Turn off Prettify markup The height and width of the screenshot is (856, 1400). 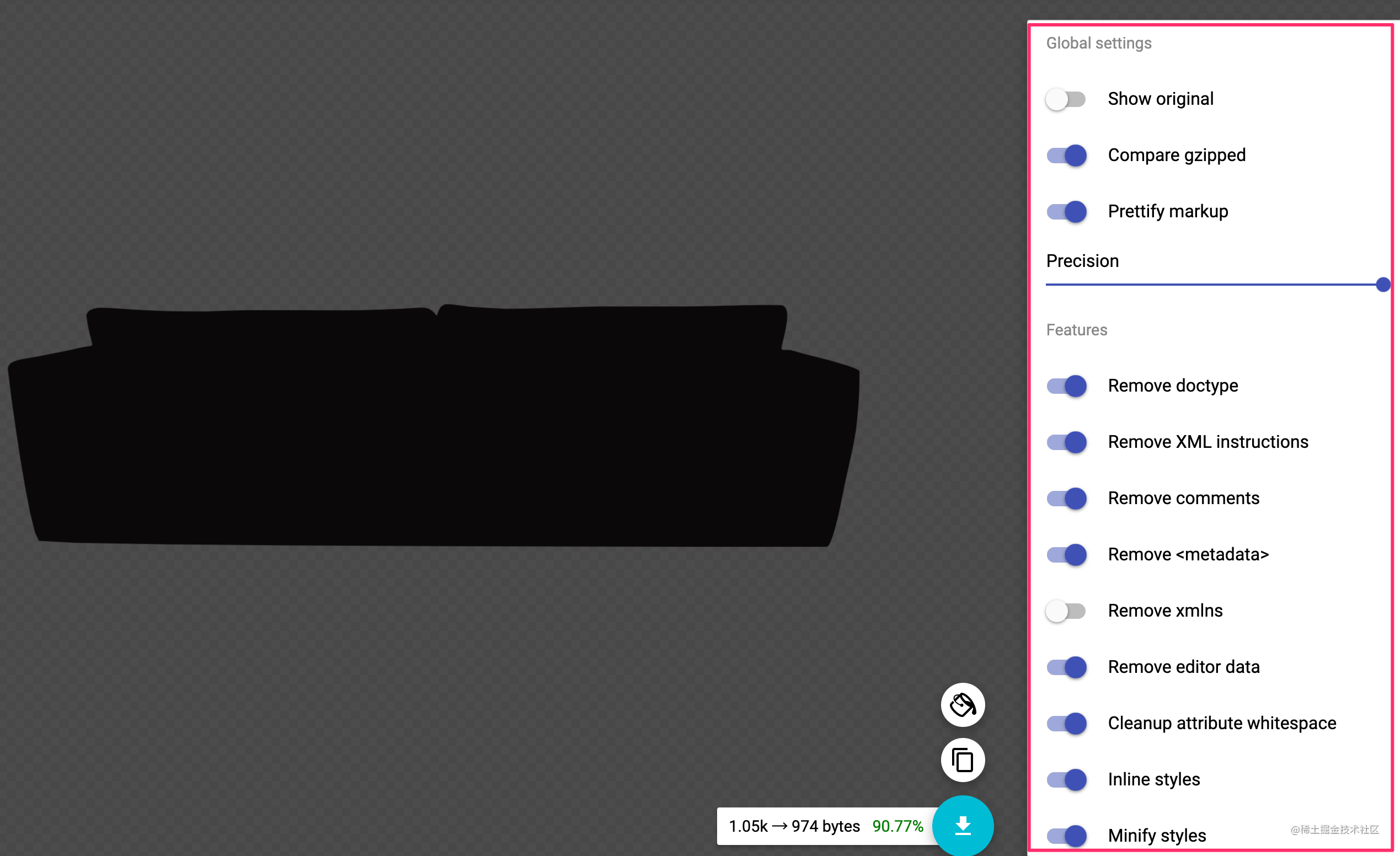point(1066,212)
